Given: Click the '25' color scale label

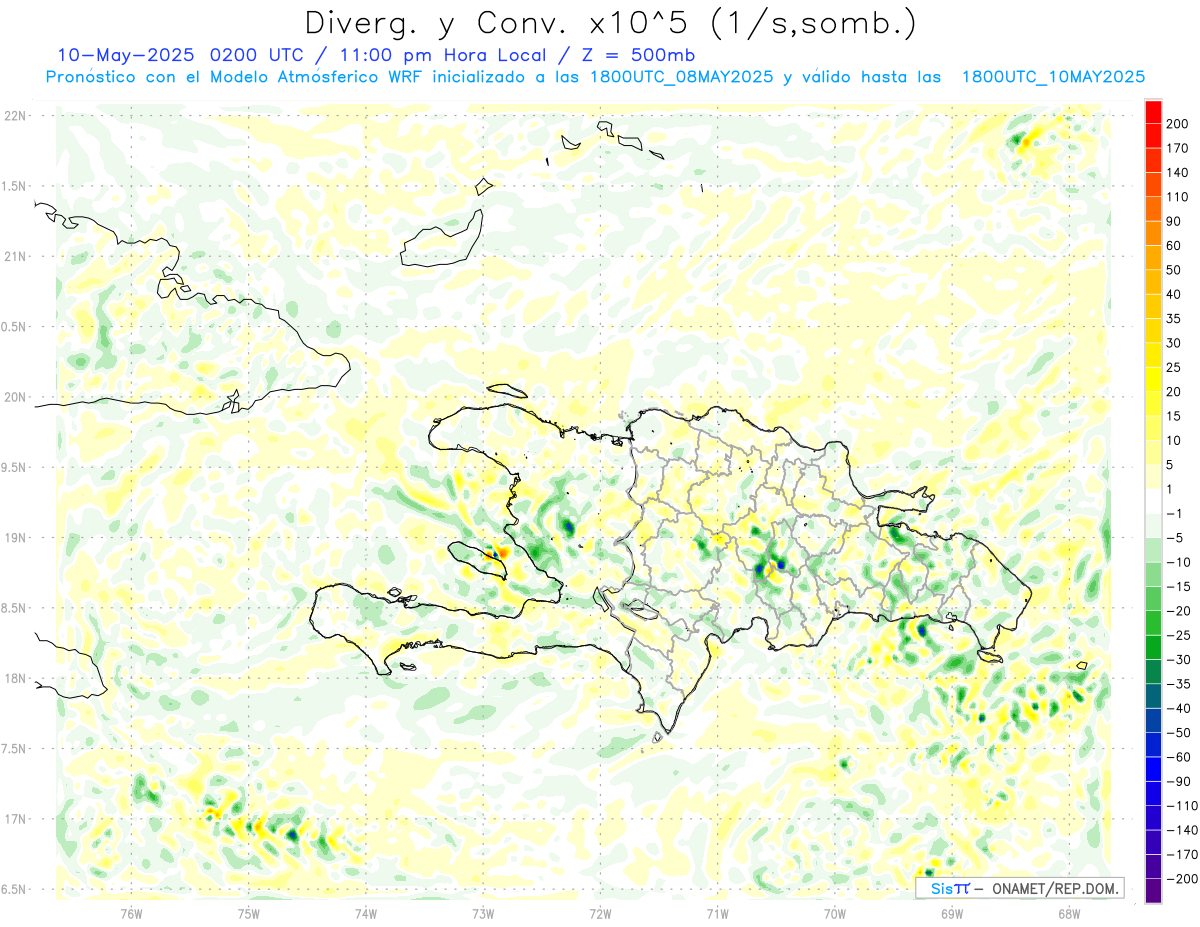Looking at the screenshot, I should (1174, 368).
